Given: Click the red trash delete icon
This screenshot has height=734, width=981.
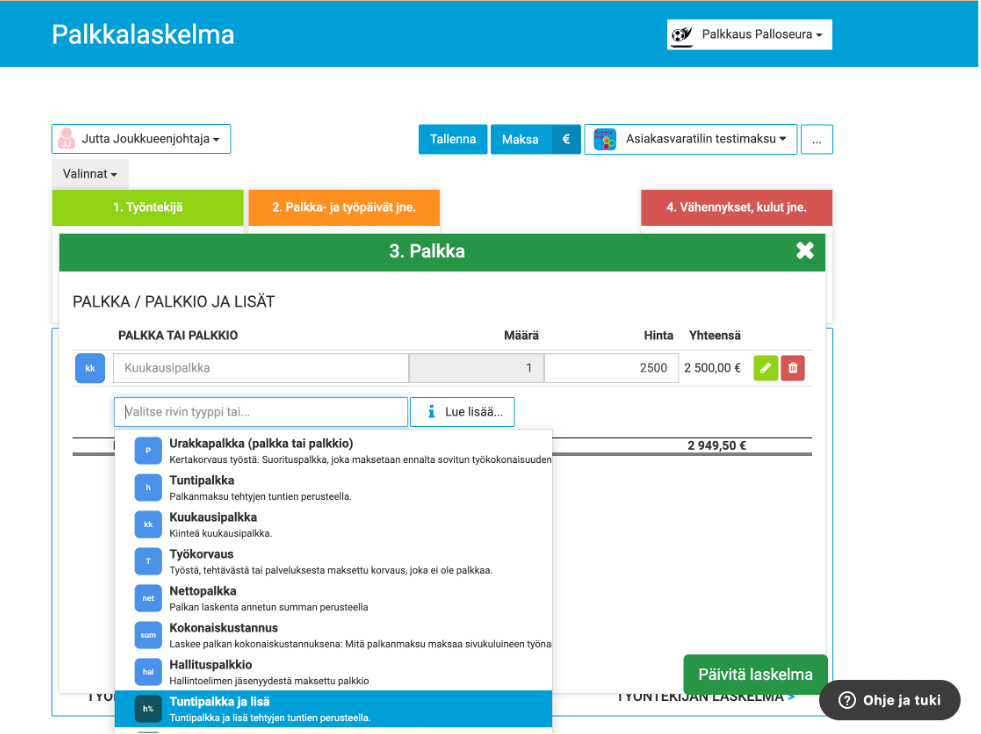Looking at the screenshot, I should 793,368.
